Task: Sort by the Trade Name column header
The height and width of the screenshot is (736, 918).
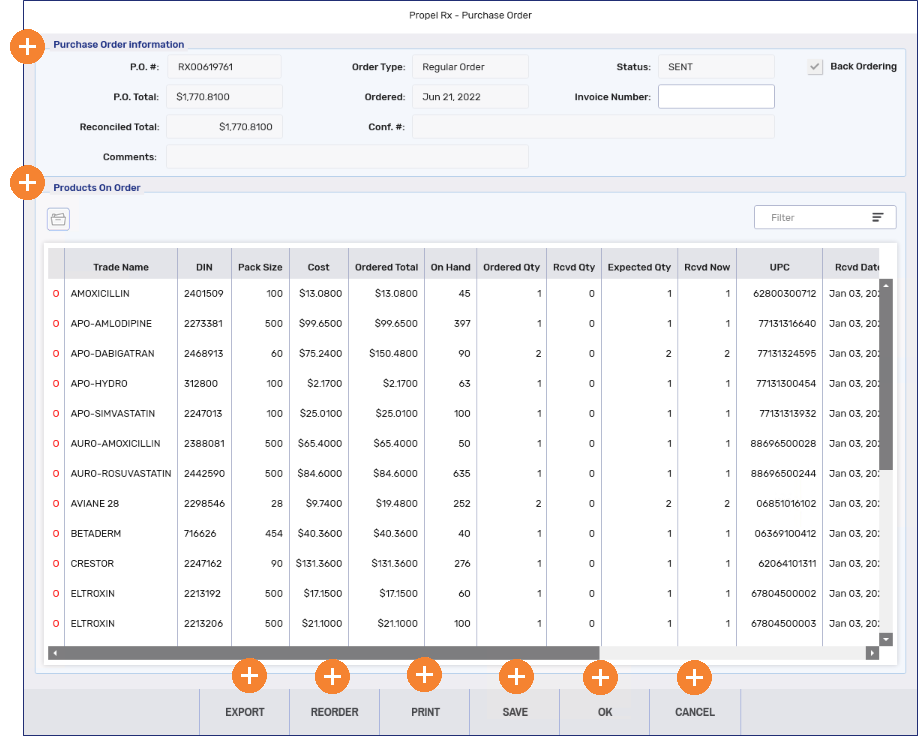Action: [120, 267]
